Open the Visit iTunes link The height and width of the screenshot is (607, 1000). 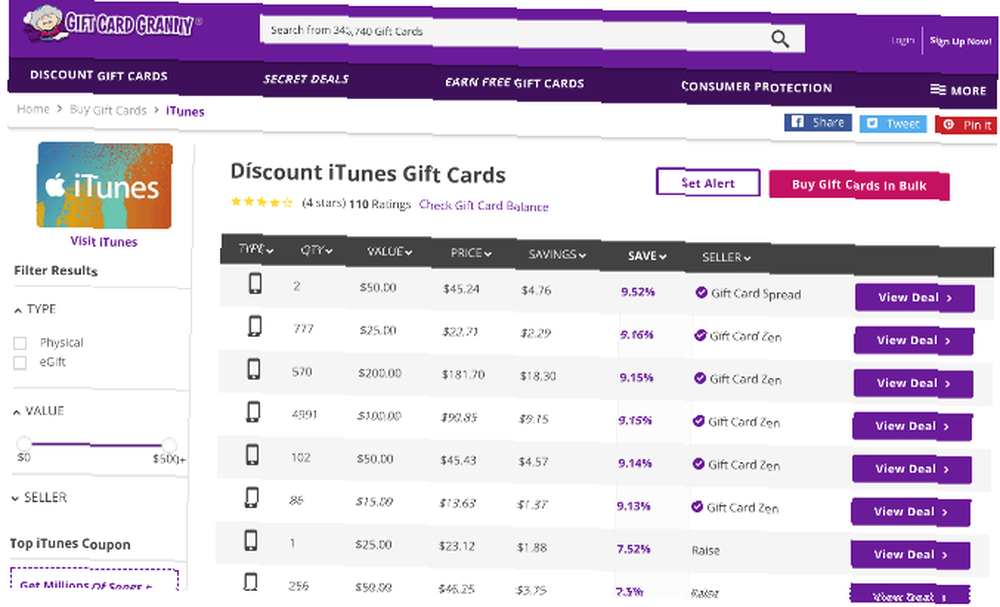point(104,242)
